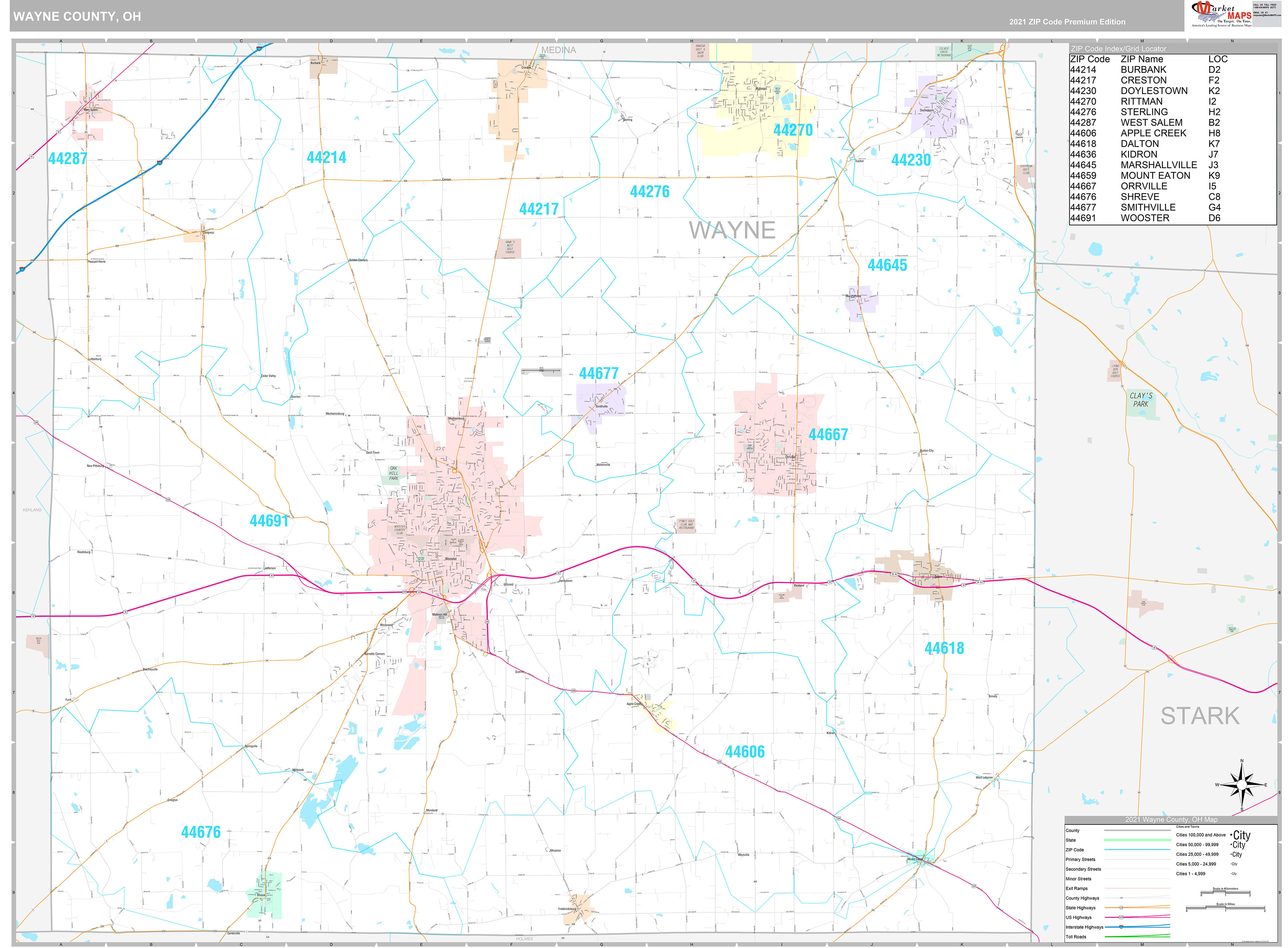This screenshot has height=948, width=1288.
Task: Select the small green City dot for Cities 1-4,999
Action: (x=1231, y=873)
